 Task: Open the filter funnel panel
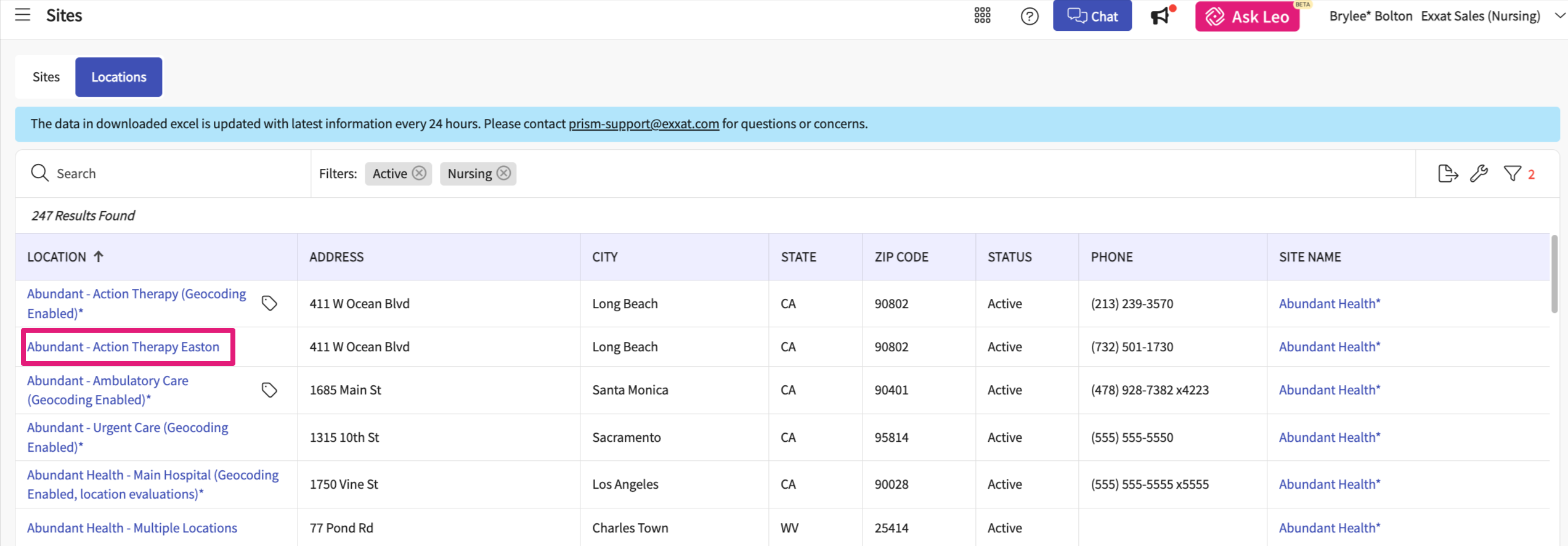click(1513, 174)
